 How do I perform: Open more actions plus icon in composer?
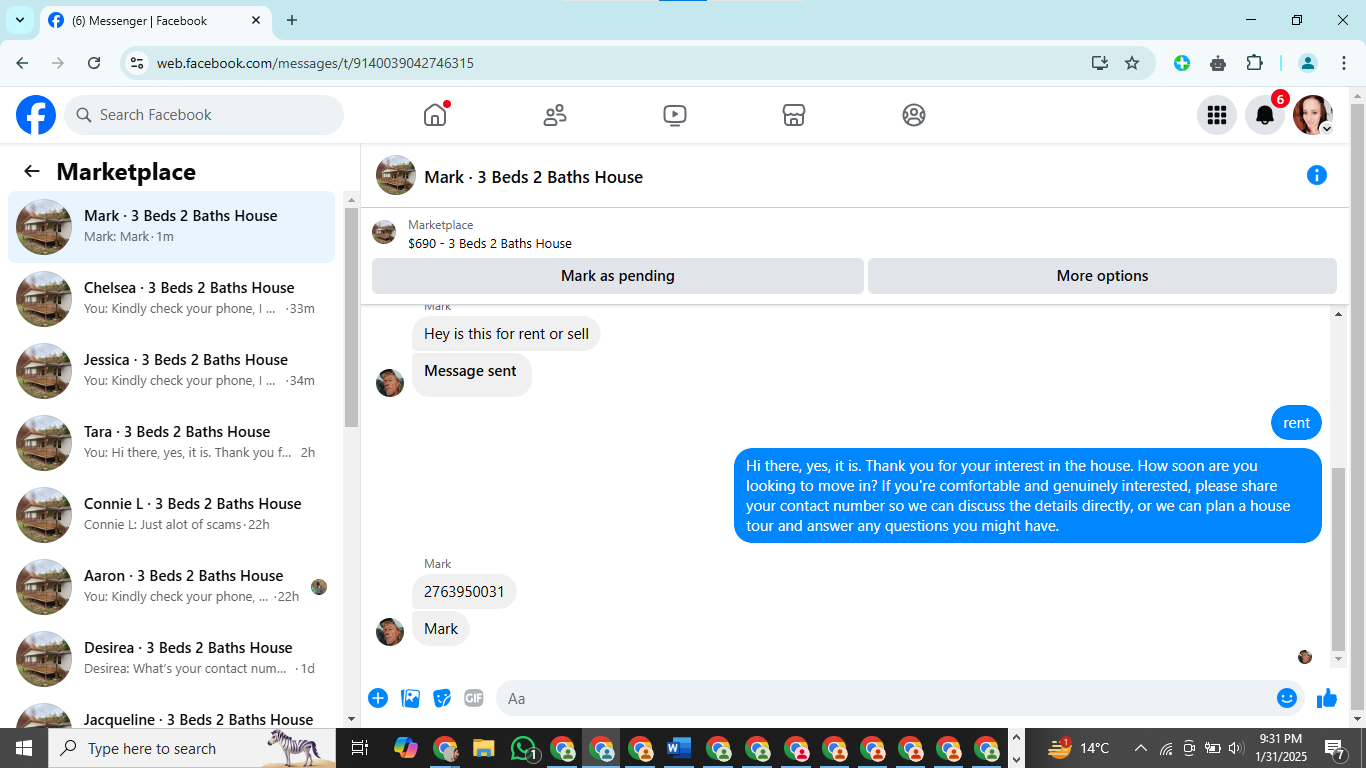coord(378,698)
